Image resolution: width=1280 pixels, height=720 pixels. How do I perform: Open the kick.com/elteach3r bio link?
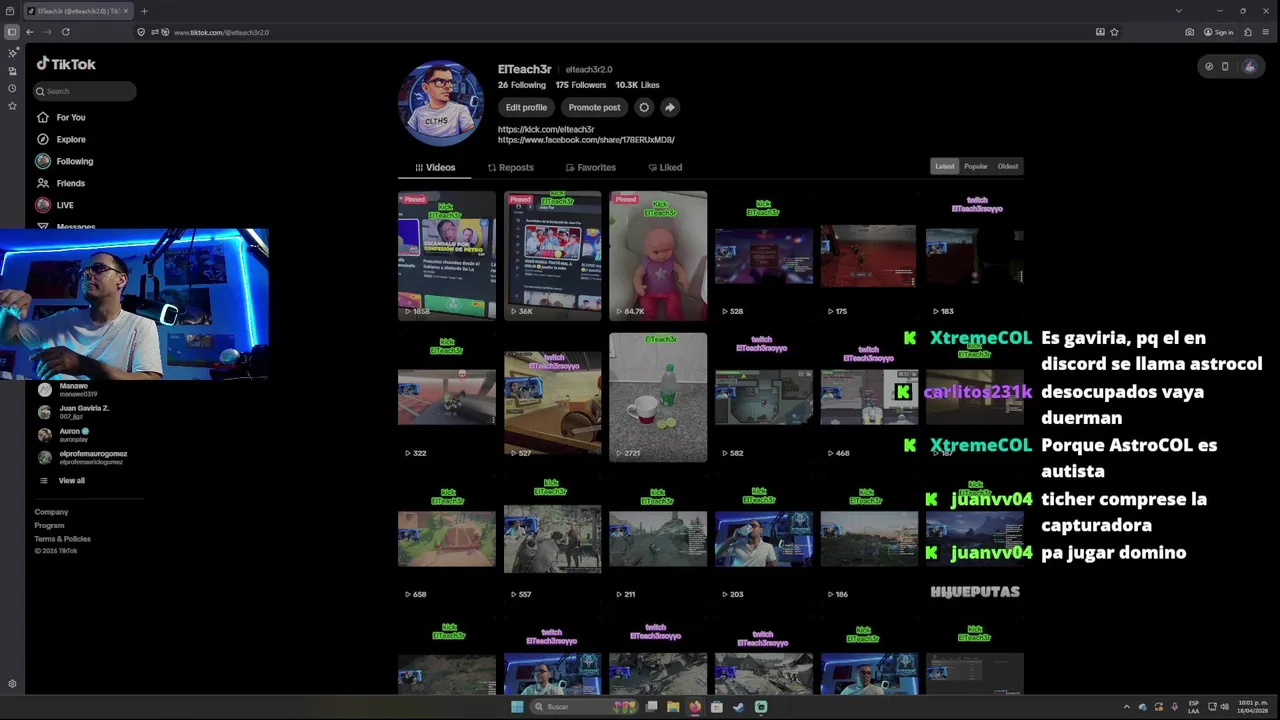click(x=546, y=129)
